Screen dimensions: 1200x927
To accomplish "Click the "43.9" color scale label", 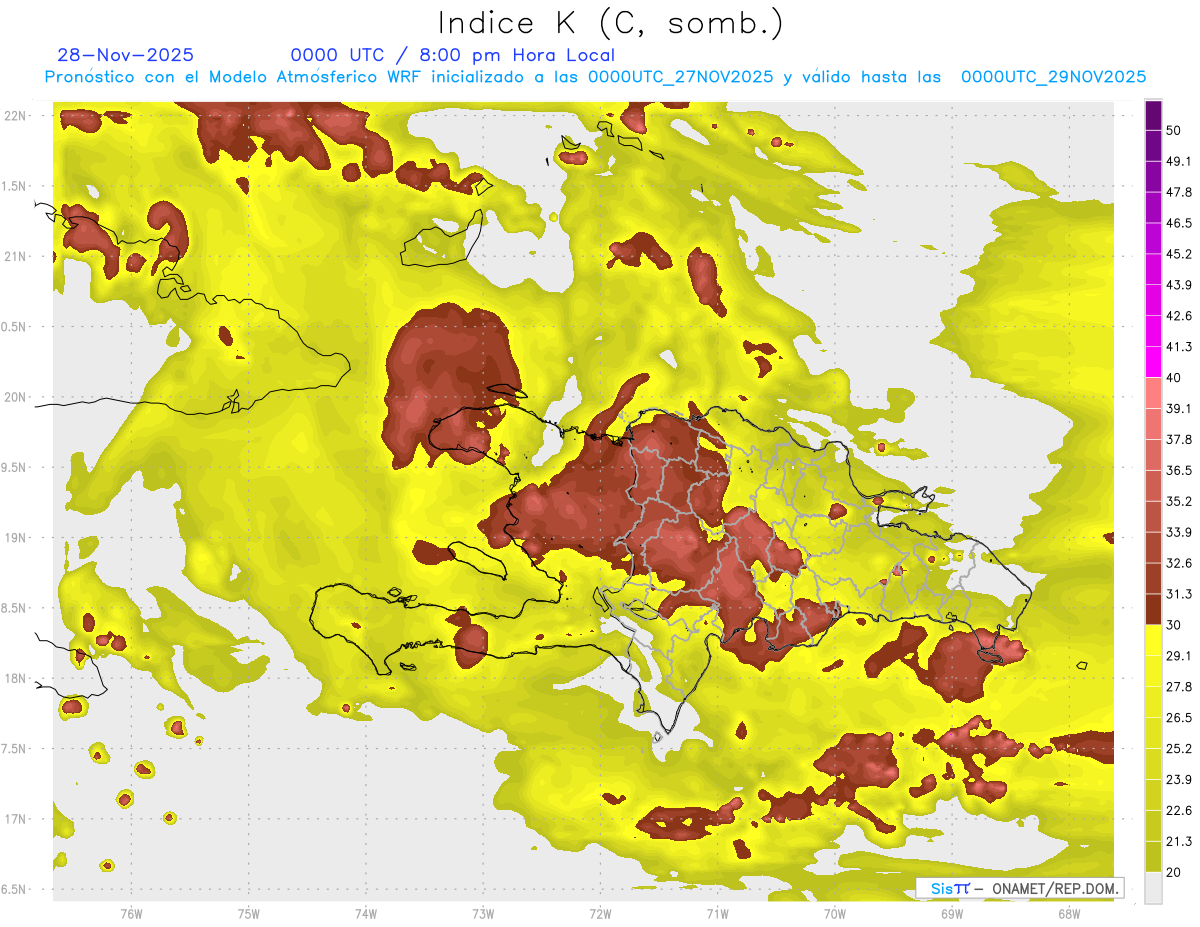I will (1179, 285).
